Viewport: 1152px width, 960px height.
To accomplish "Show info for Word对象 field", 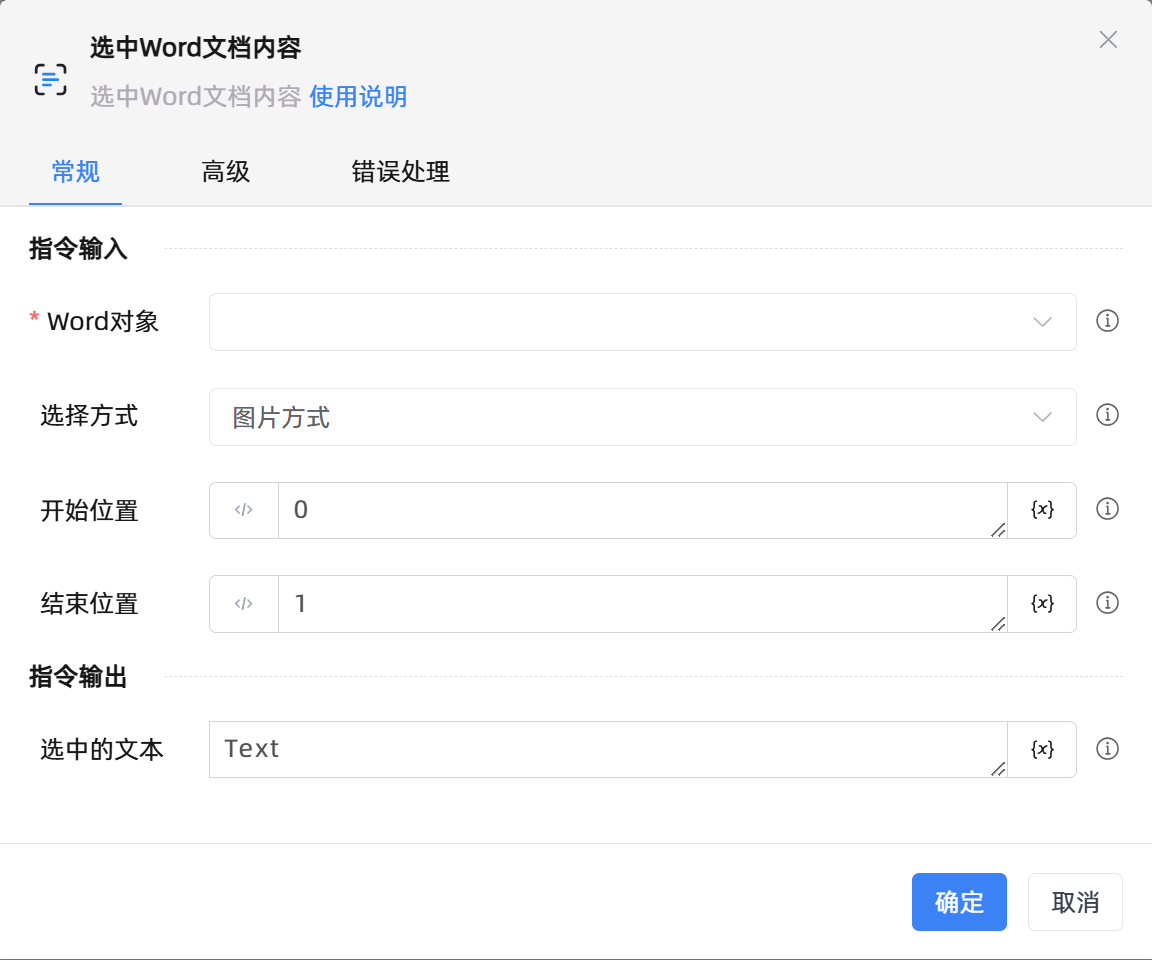I will pos(1107,321).
